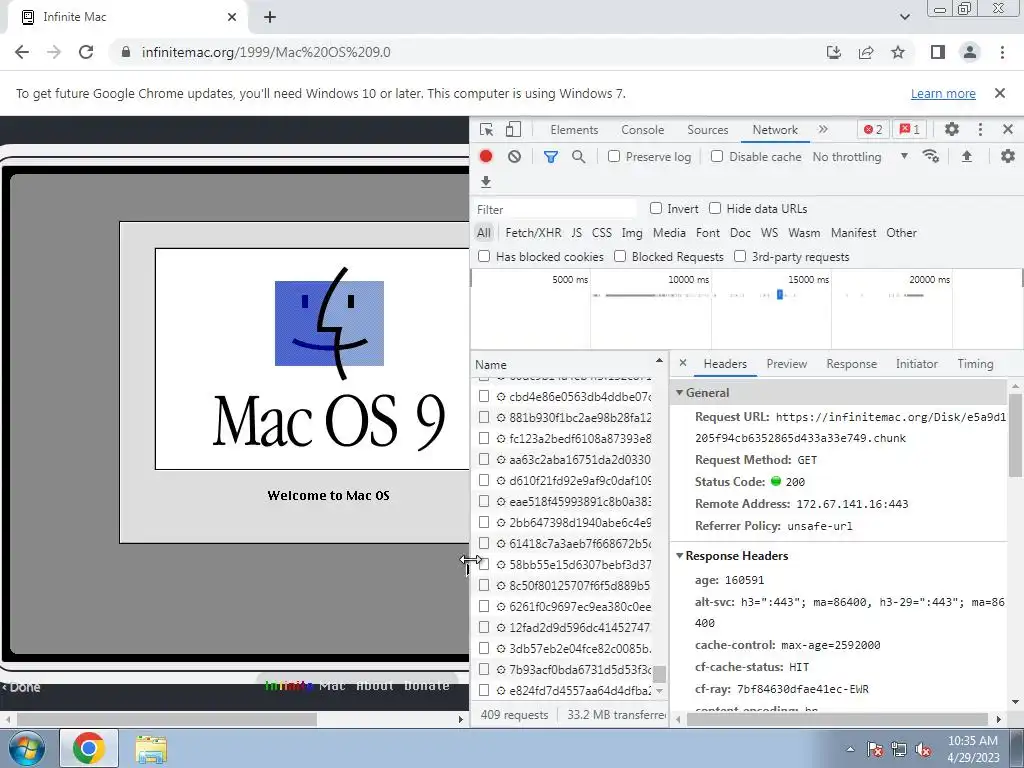Check Hide data URLs checkbox
Screen dimensions: 1024x768
click(715, 208)
